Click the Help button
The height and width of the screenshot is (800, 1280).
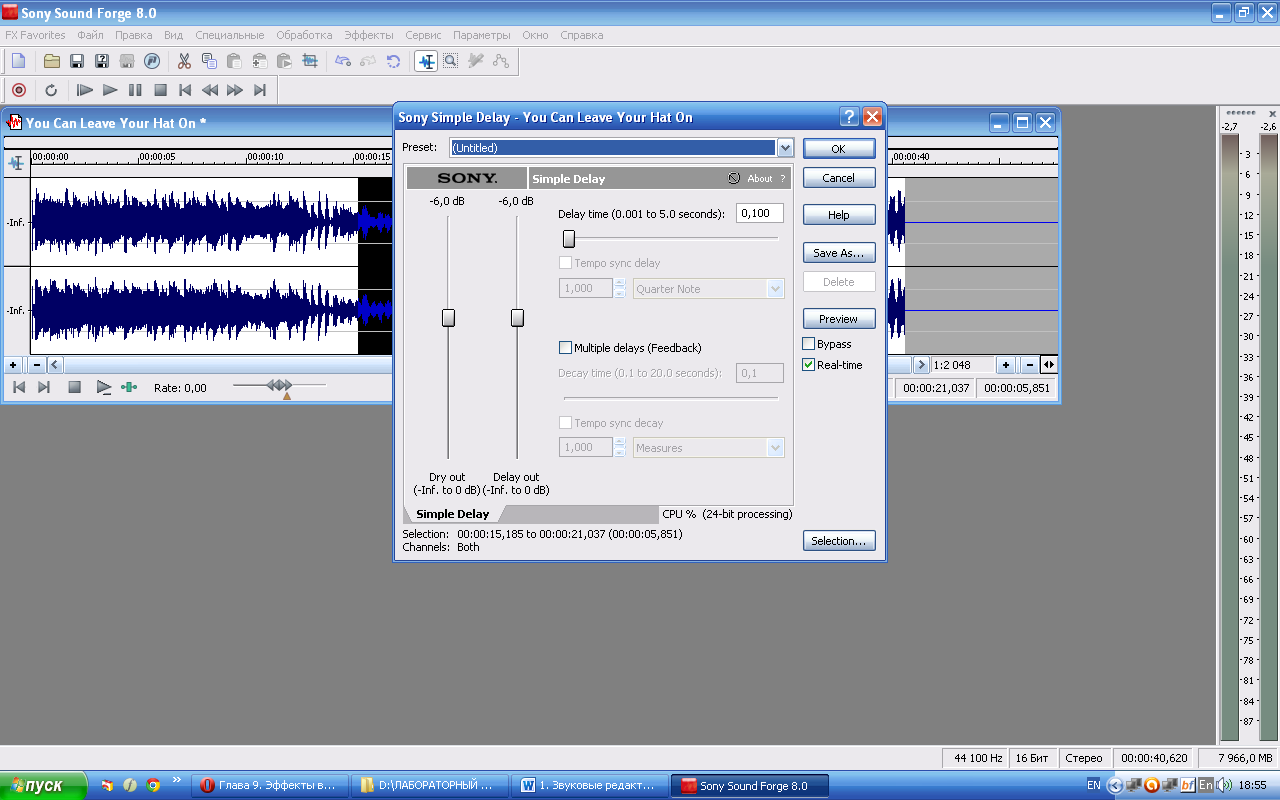[x=839, y=215]
